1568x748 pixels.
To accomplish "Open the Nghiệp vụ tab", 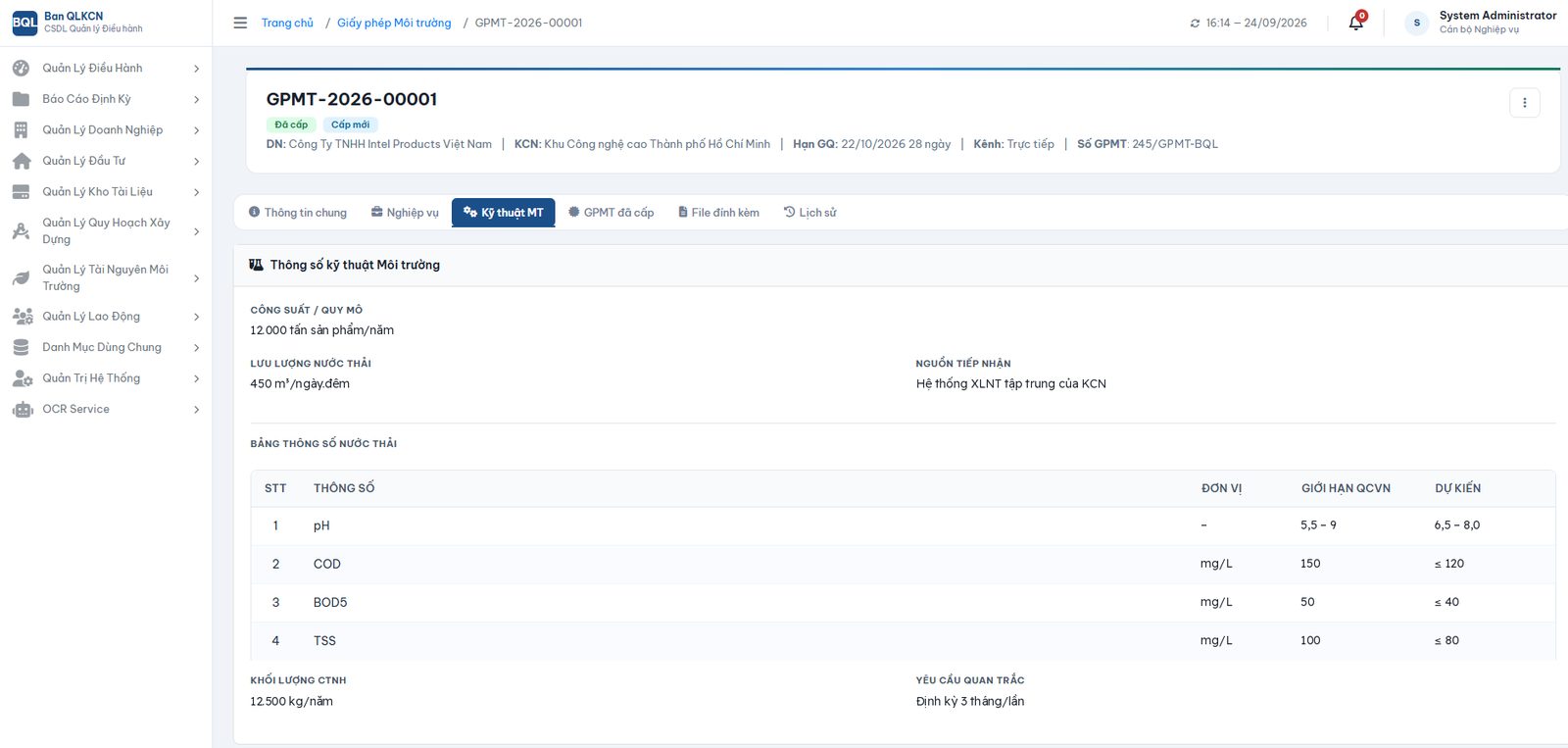I will [405, 213].
